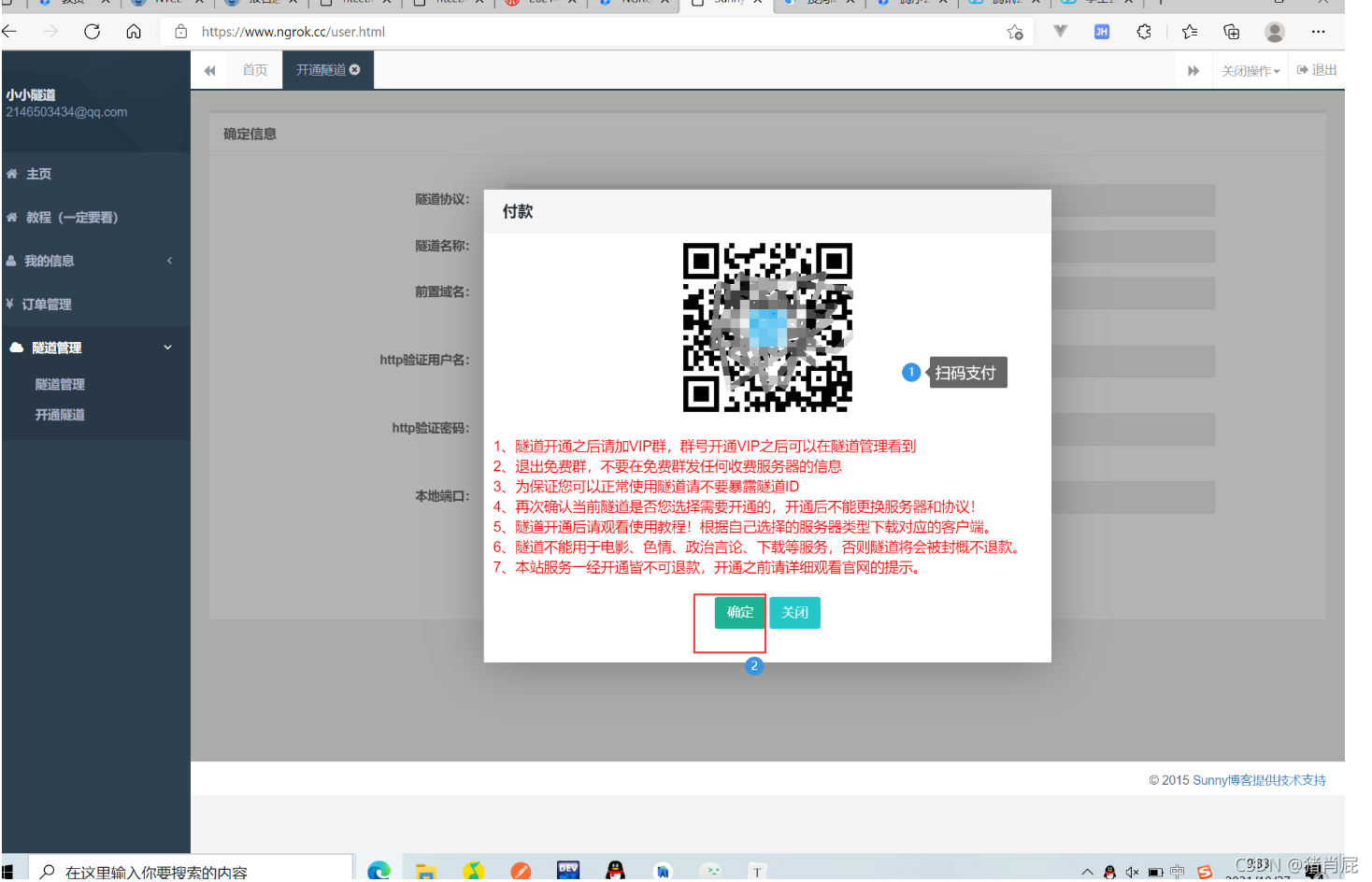Collapse the 隧道管理 sidebar section
This screenshot has height=882, width=1372.
(x=95, y=348)
